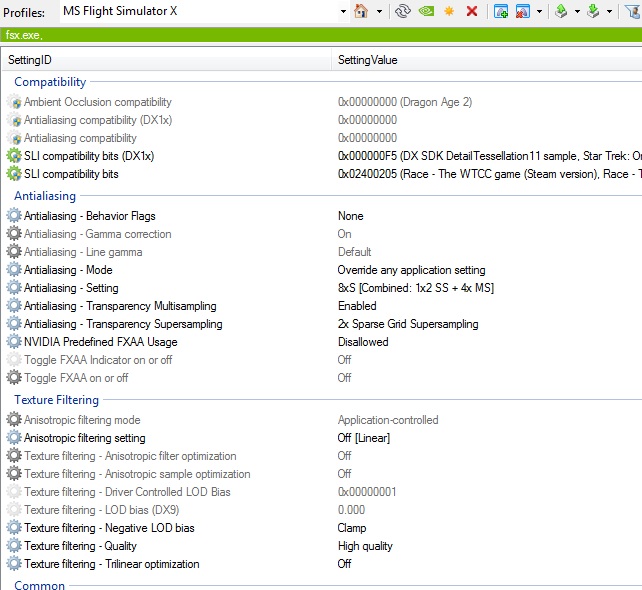This screenshot has width=642, height=590.
Task: Click the value 0x00000000 (Dragon Age 2)
Action: 405,102
